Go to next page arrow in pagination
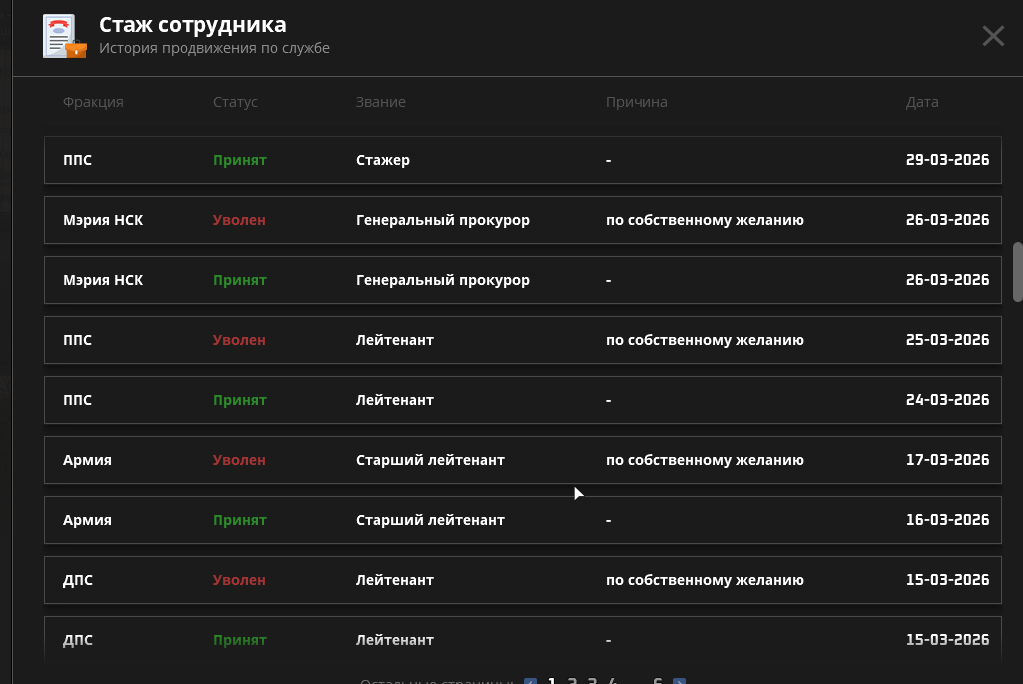The width and height of the screenshot is (1023, 684). point(680,682)
